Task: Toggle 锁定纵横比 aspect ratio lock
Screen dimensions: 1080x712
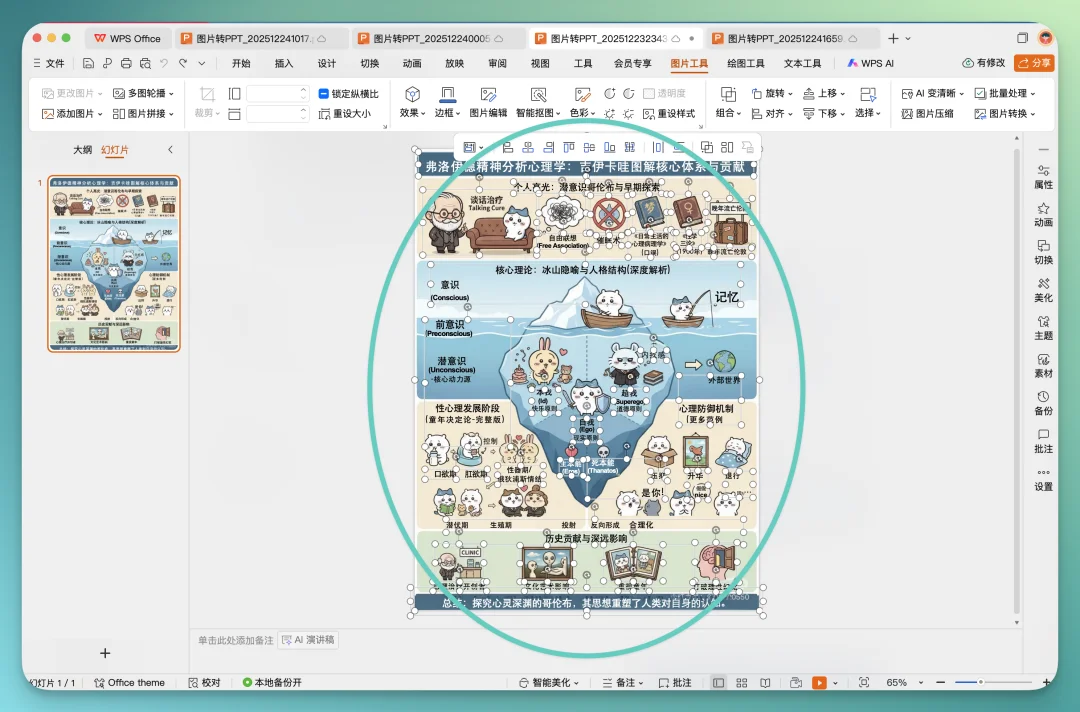Action: (350, 93)
